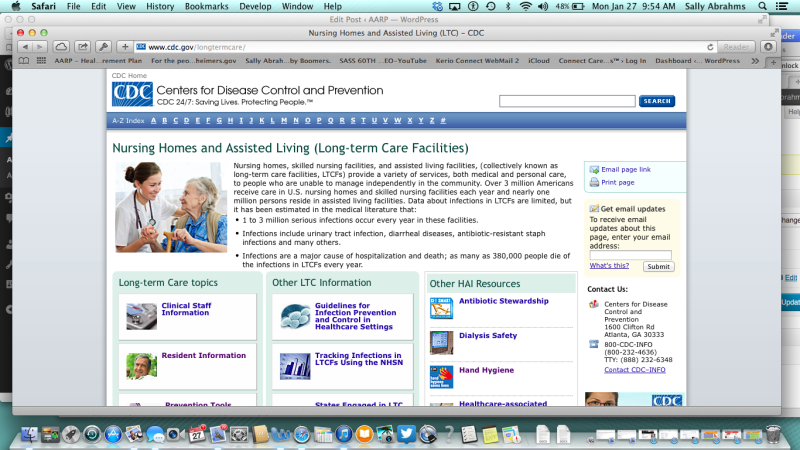Go forward using Safari's forward arrow
The height and width of the screenshot is (450, 800).
coord(39,47)
